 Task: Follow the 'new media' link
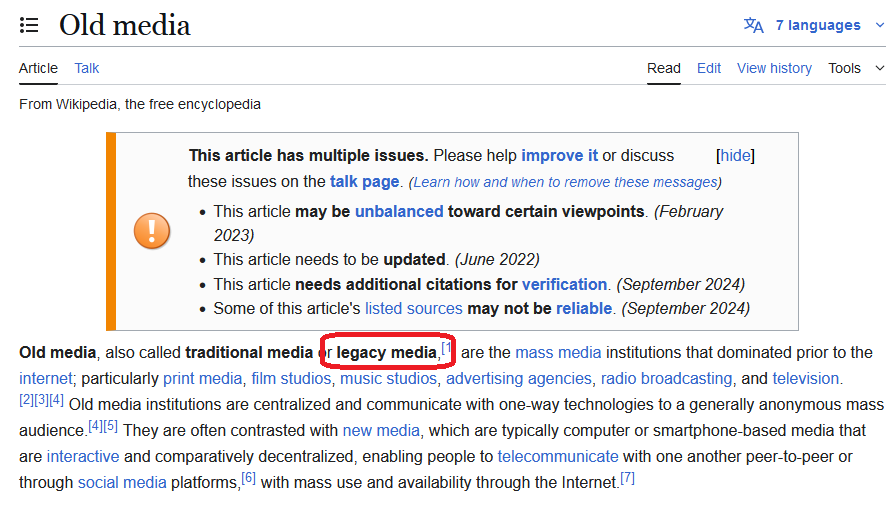pos(381,430)
